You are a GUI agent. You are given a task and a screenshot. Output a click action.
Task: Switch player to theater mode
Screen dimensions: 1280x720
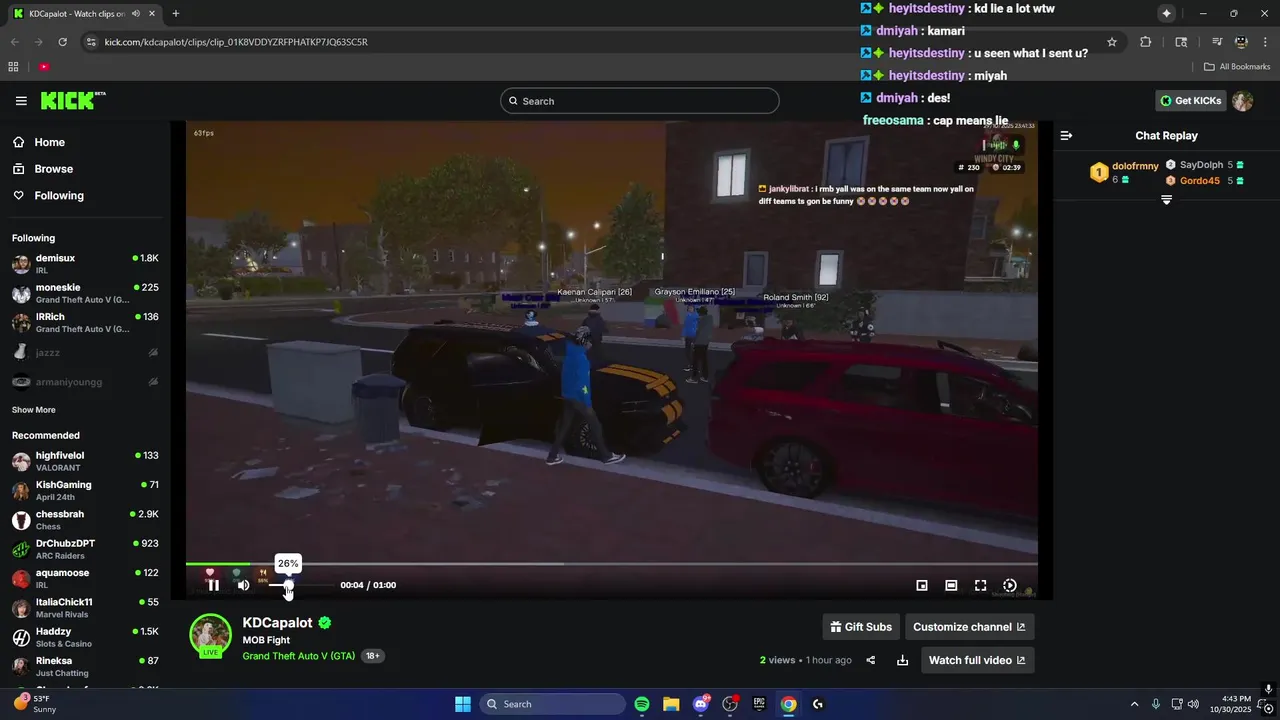[951, 585]
